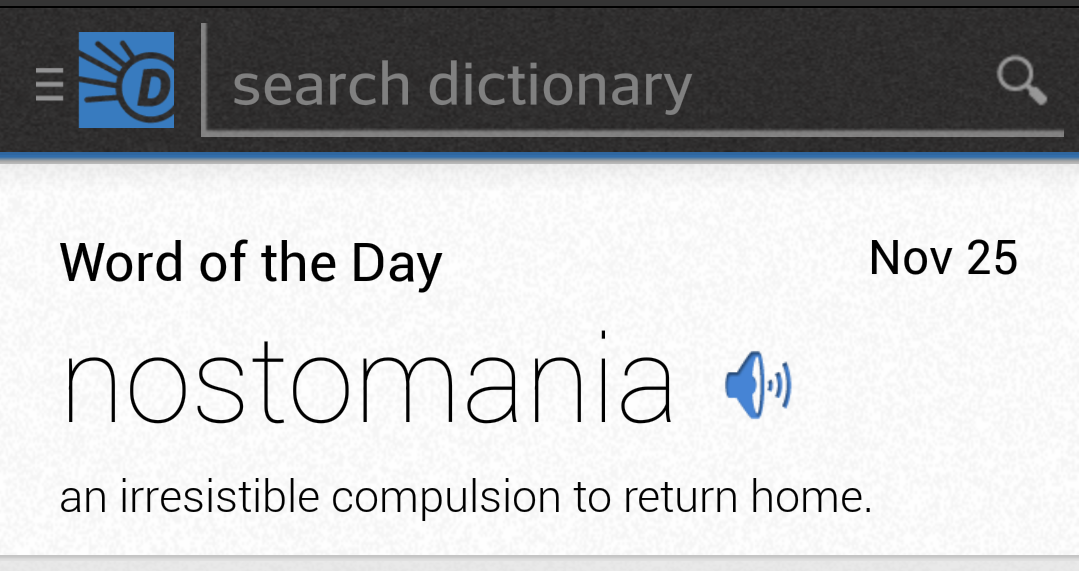The height and width of the screenshot is (571, 1079).
Task: Click the "dictionary" placeholder word
Action: pos(560,86)
